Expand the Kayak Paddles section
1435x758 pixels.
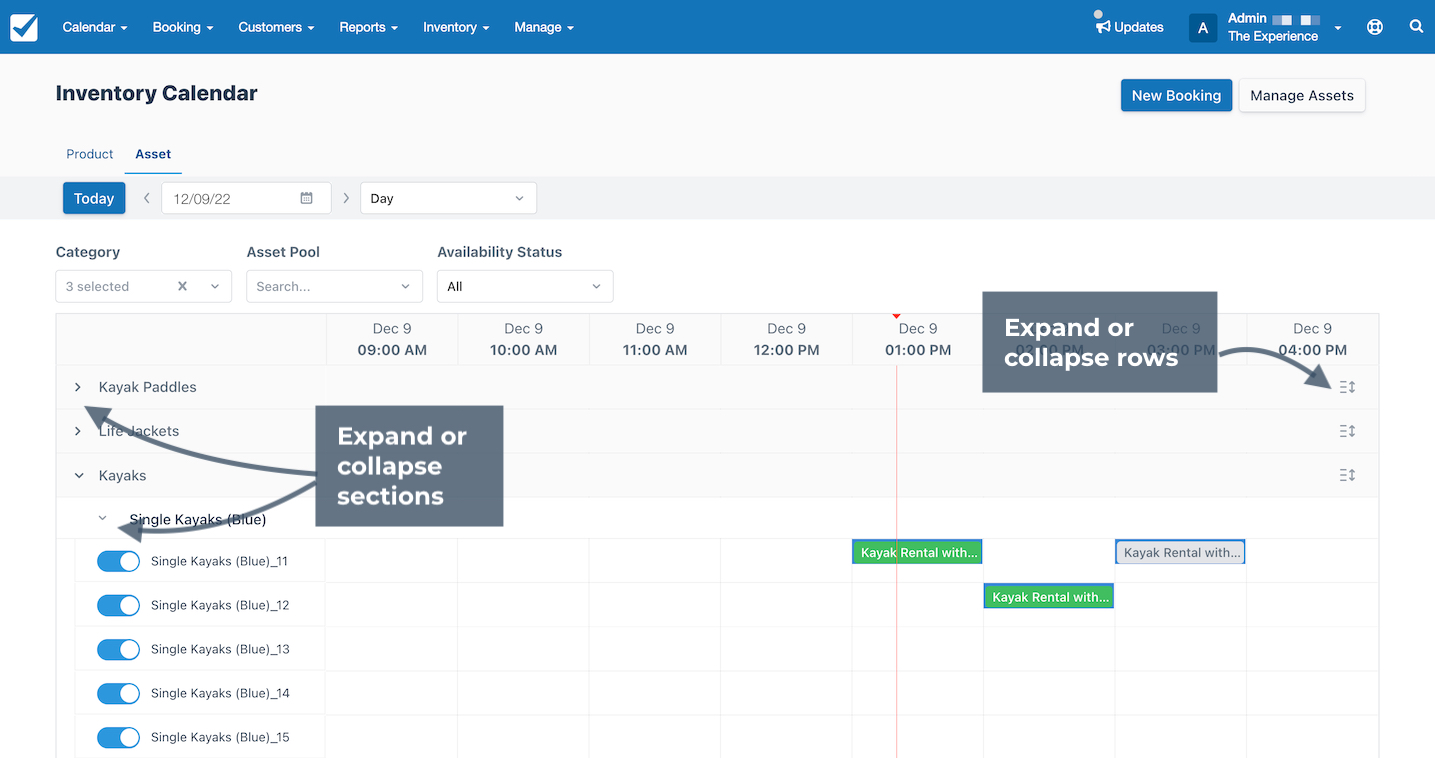78,387
